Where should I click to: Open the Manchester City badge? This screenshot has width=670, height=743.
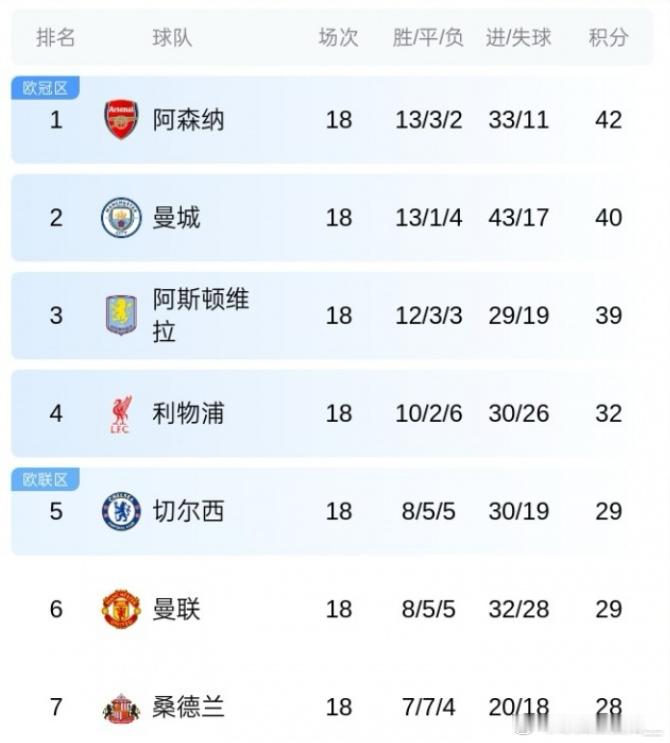(x=121, y=217)
